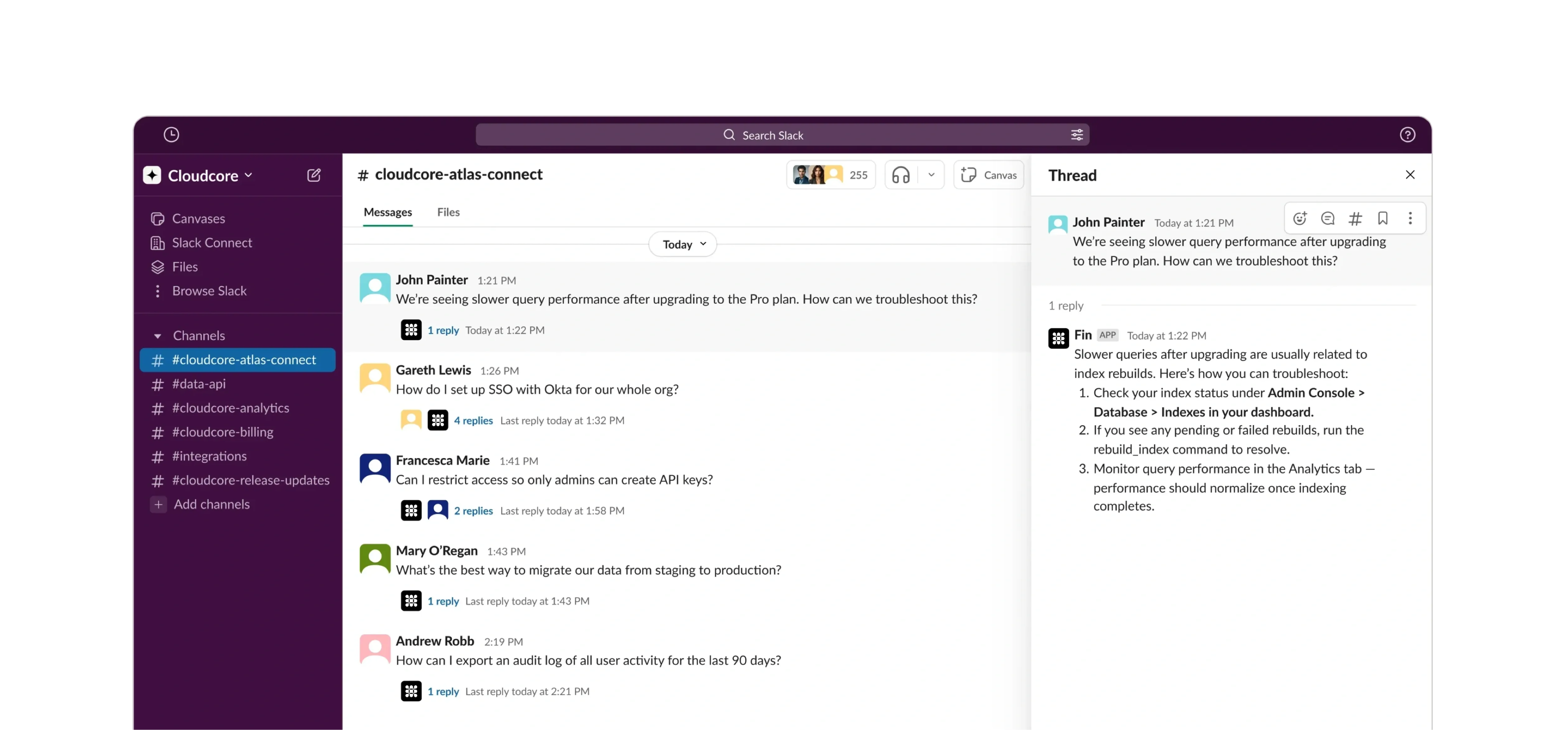The height and width of the screenshot is (730, 1568).
Task: Click John Painter's avatar in message list
Action: click(375, 288)
